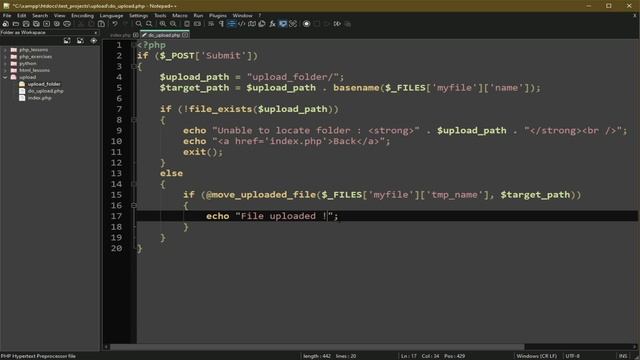
Task: Click the Paste toolbar icon
Action: tap(101, 24)
